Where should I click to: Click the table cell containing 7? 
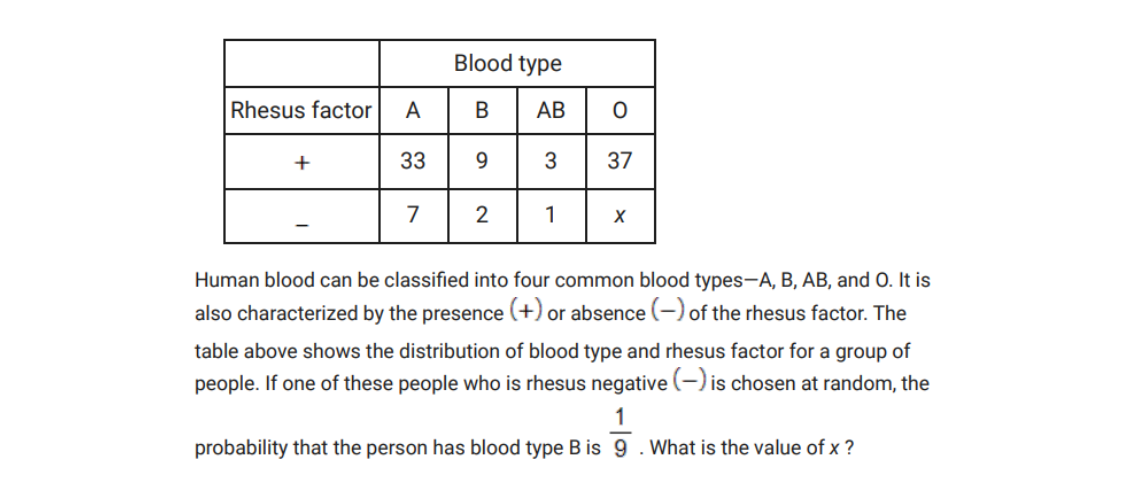(413, 215)
